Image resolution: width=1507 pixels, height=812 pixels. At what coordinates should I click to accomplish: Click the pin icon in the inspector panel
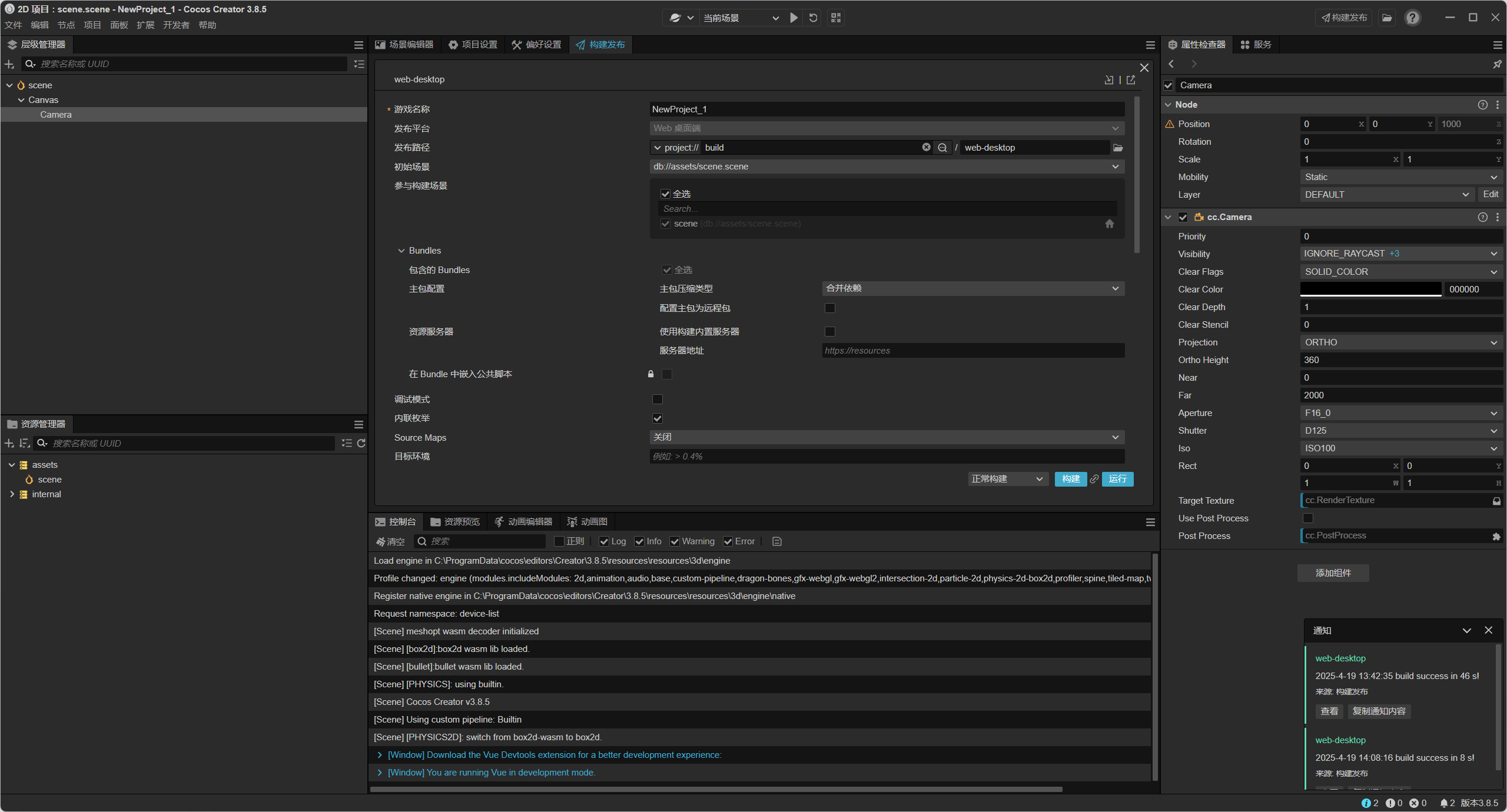coord(1497,64)
